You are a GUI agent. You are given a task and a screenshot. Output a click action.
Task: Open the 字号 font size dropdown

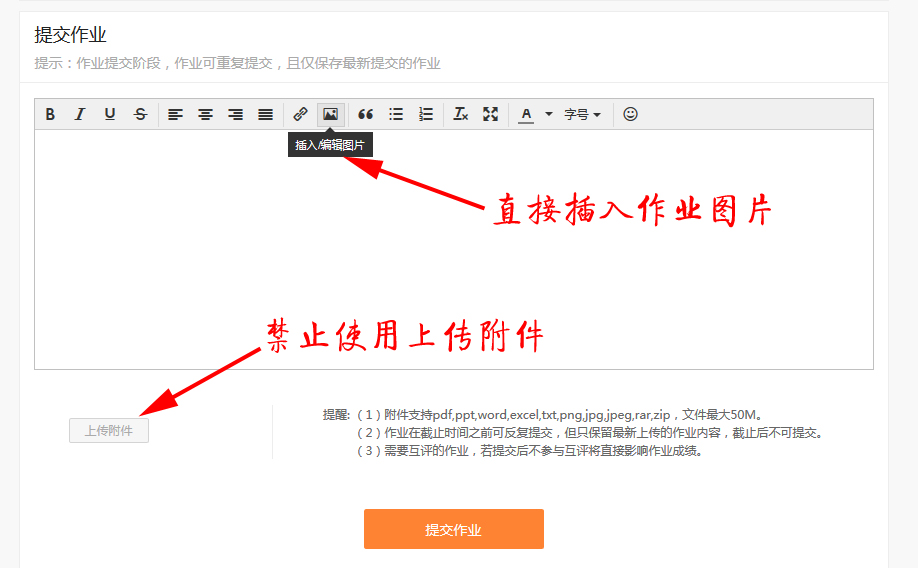coord(583,114)
